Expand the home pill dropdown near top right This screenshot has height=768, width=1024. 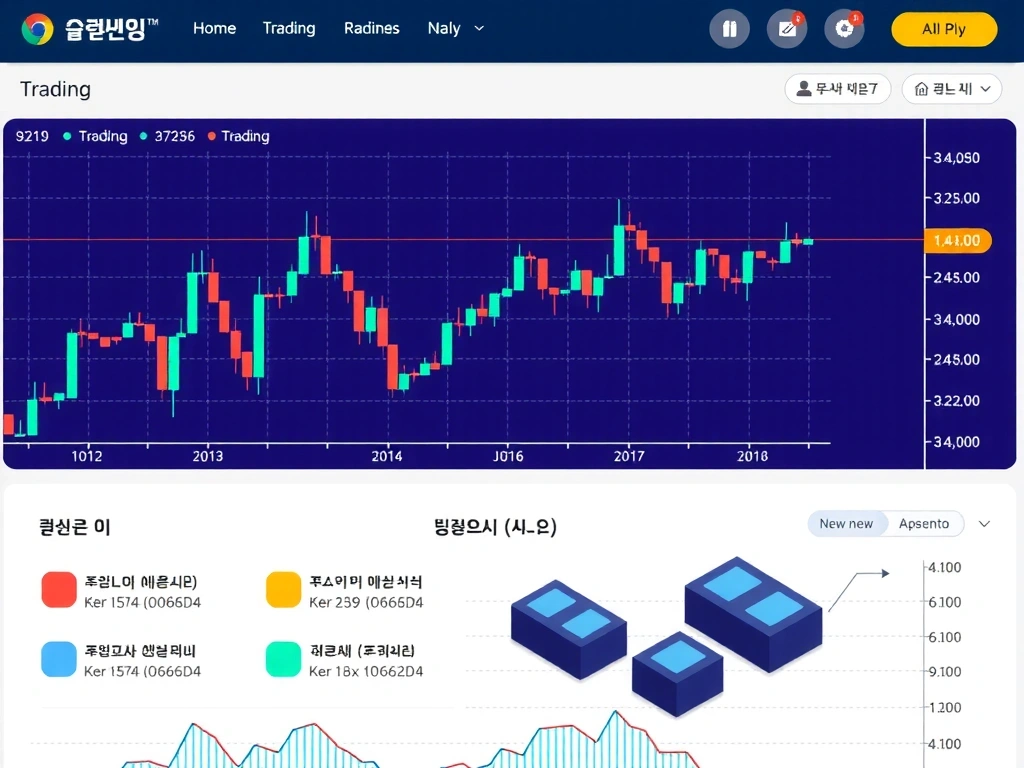click(x=985, y=89)
